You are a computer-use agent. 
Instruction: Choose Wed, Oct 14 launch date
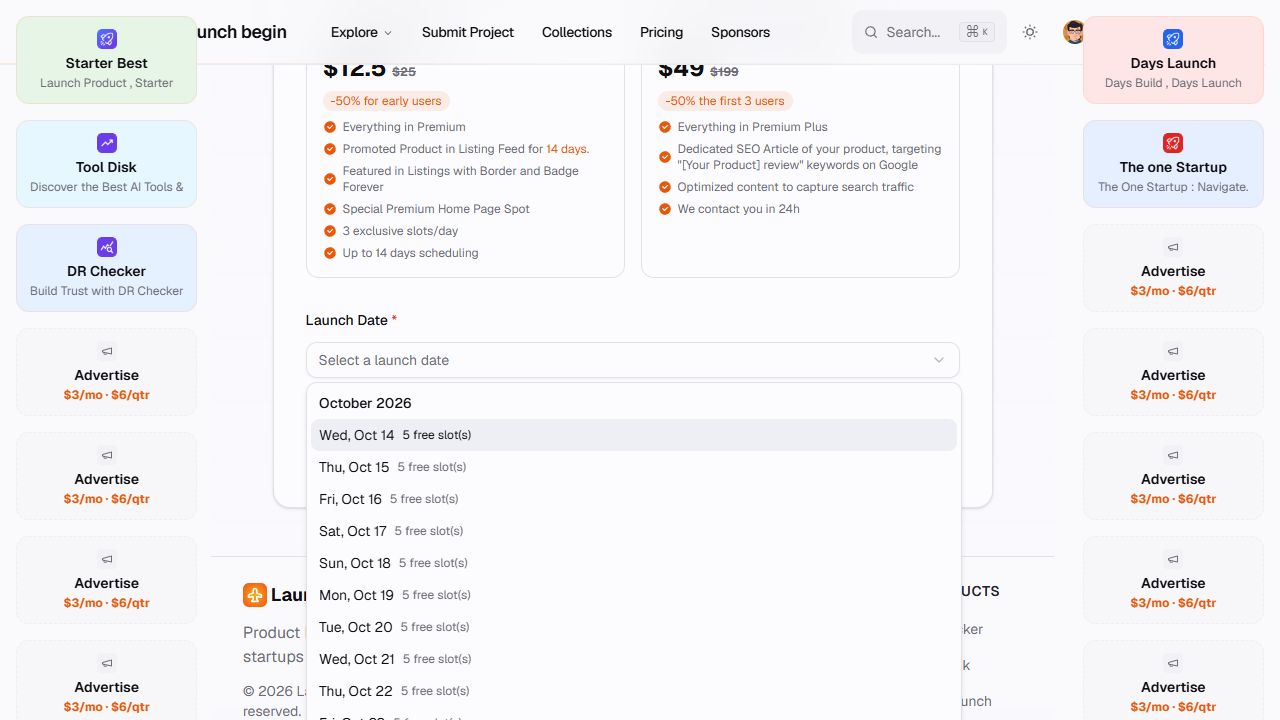tap(634, 435)
